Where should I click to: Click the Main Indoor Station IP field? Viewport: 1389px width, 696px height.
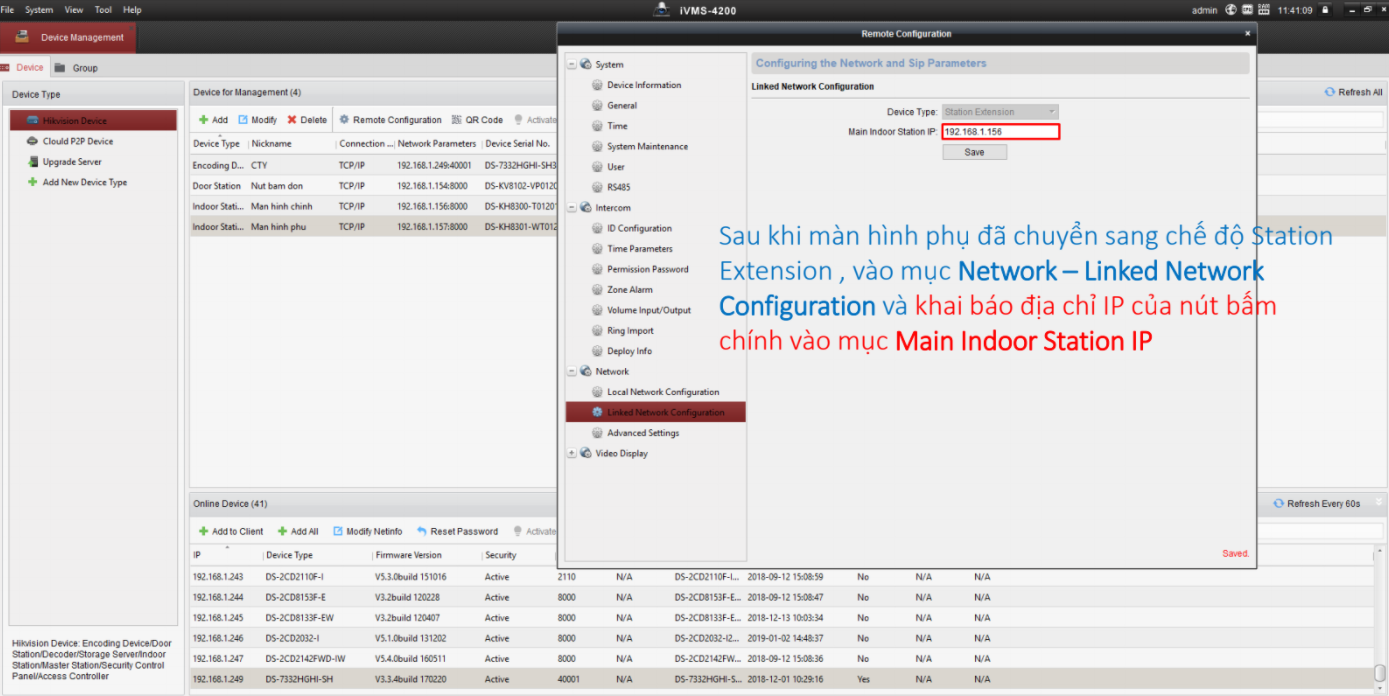pos(1000,131)
